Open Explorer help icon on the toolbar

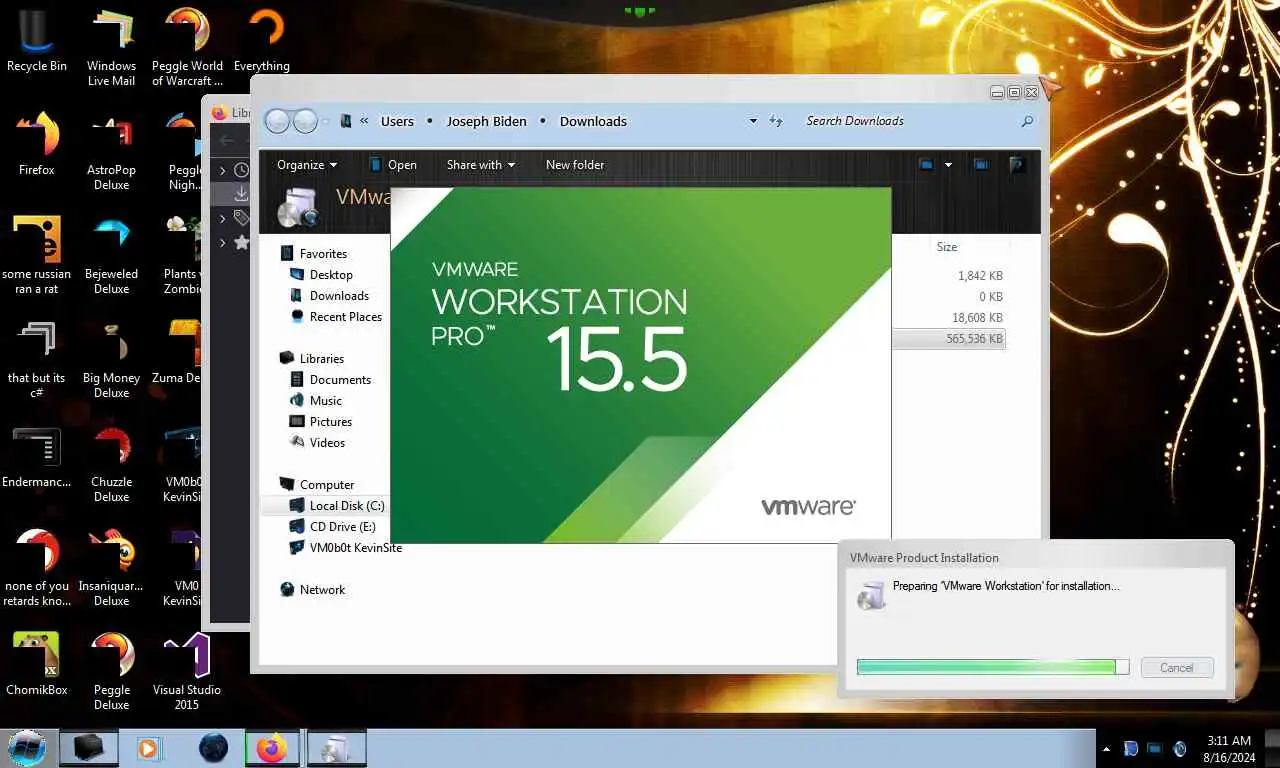tap(1017, 165)
